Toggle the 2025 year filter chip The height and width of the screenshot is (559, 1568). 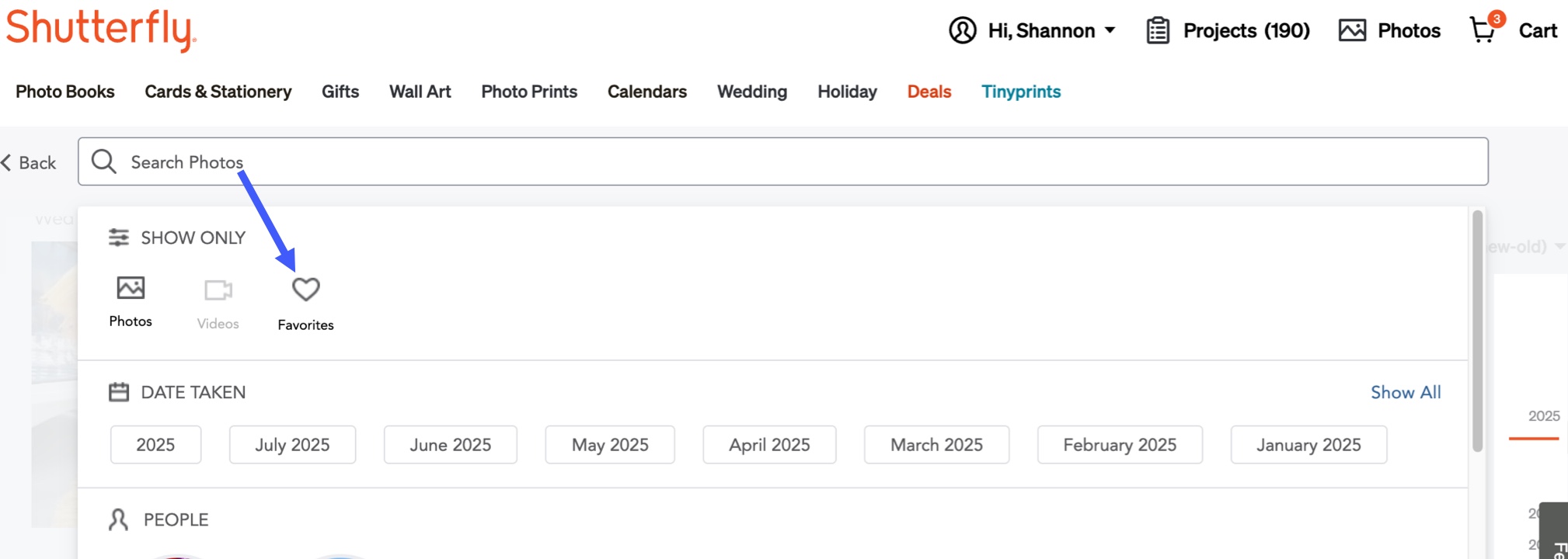point(155,445)
